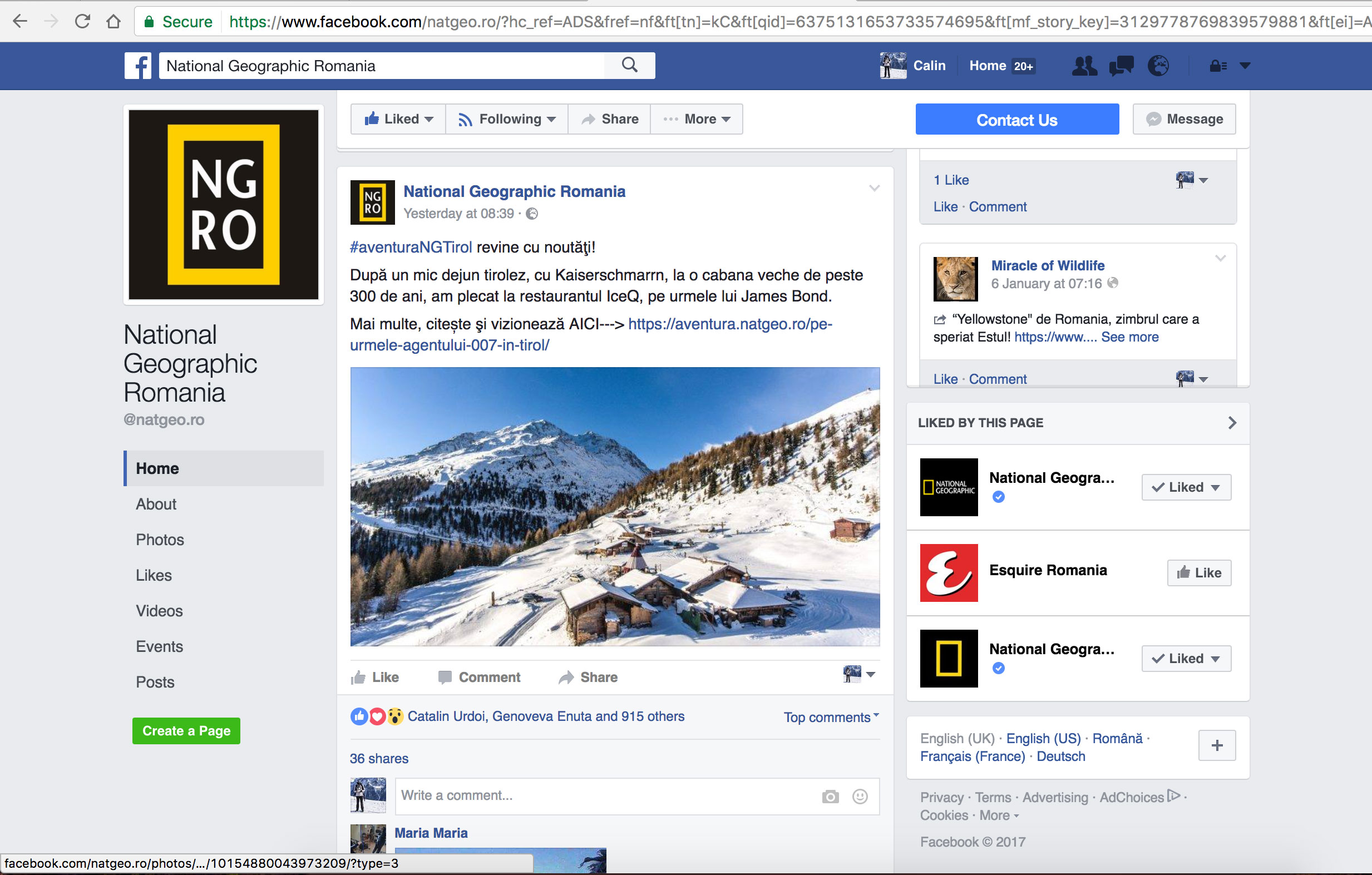Click the #aventuraNGTirol hashtag

[411, 247]
